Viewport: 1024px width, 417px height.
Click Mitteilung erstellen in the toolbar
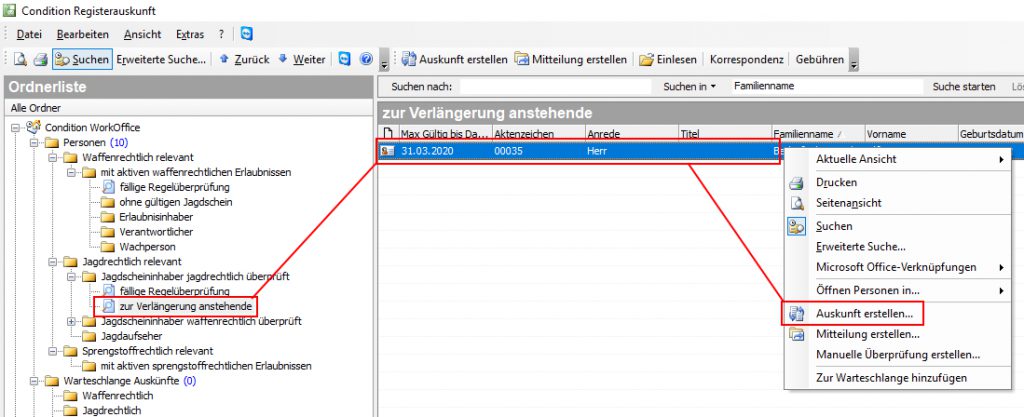click(571, 59)
